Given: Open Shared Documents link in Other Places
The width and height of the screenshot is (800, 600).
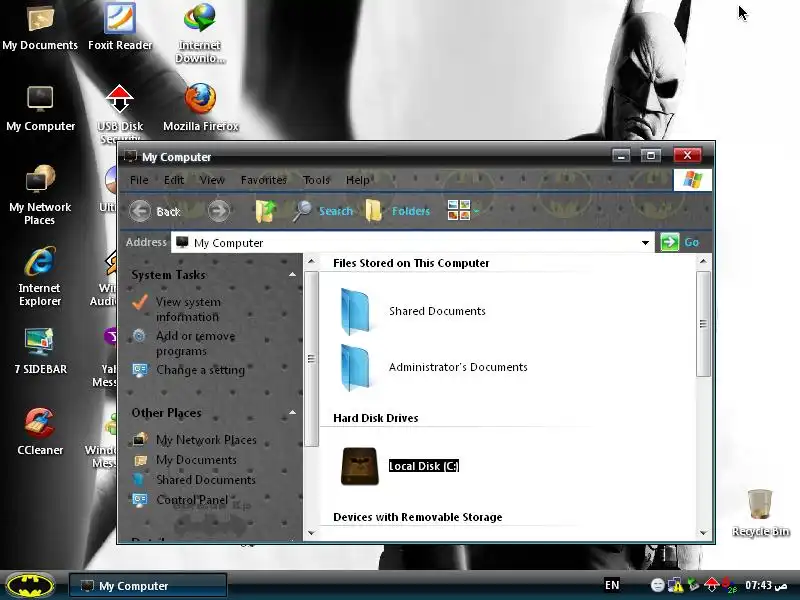Looking at the screenshot, I should 206,480.
